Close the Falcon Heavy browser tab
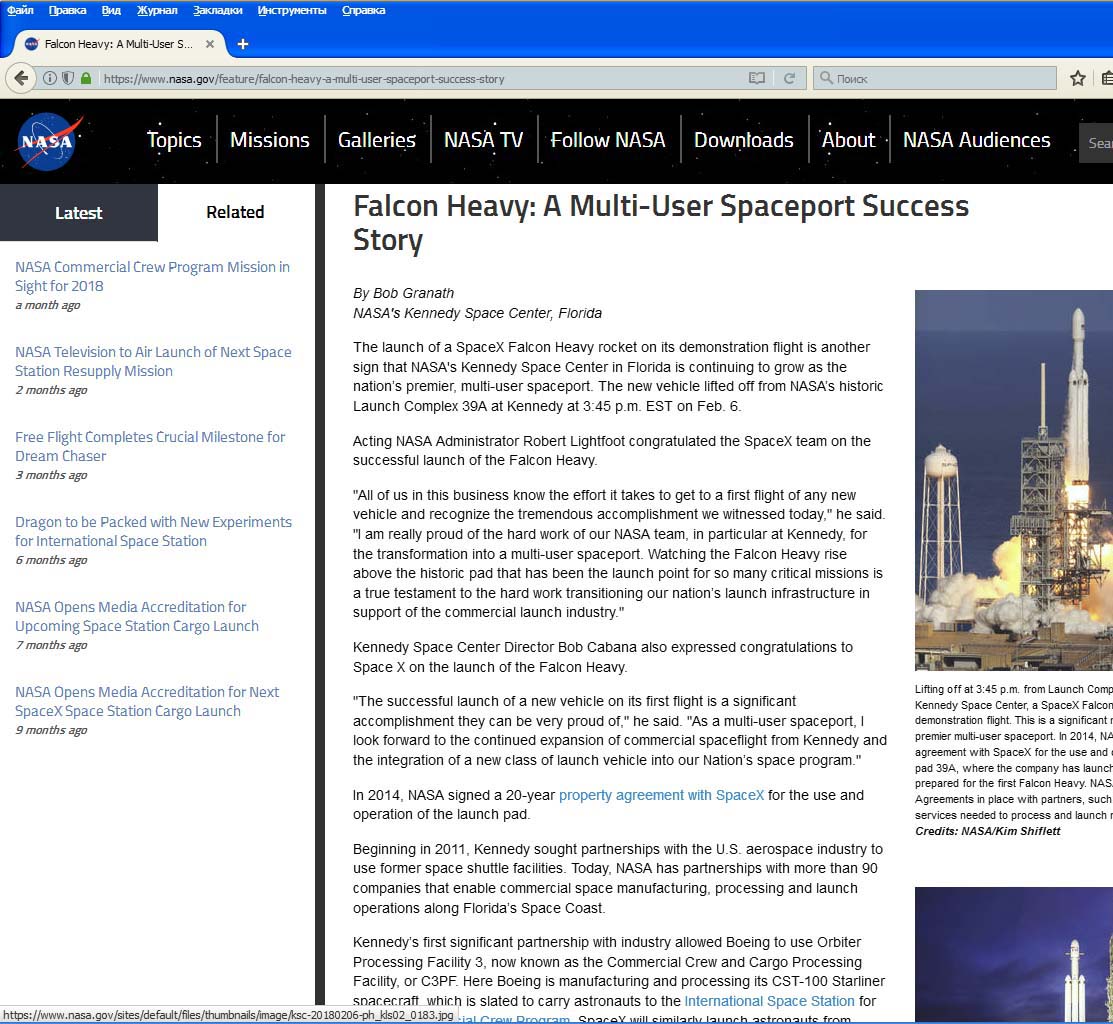 click(x=209, y=44)
